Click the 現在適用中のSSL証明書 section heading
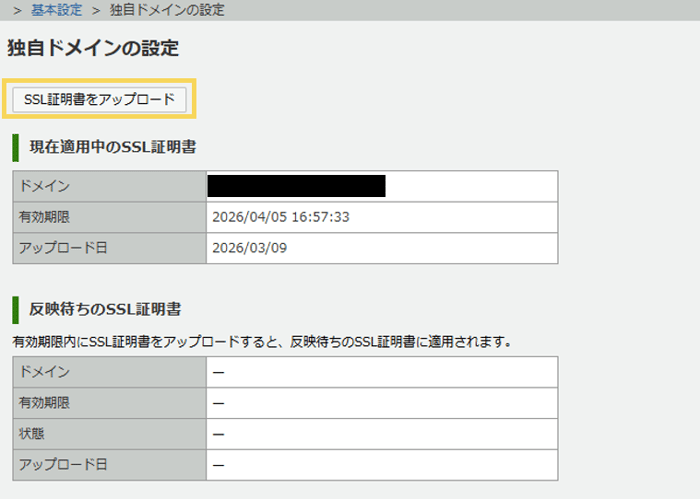The image size is (700, 499). coord(112,147)
